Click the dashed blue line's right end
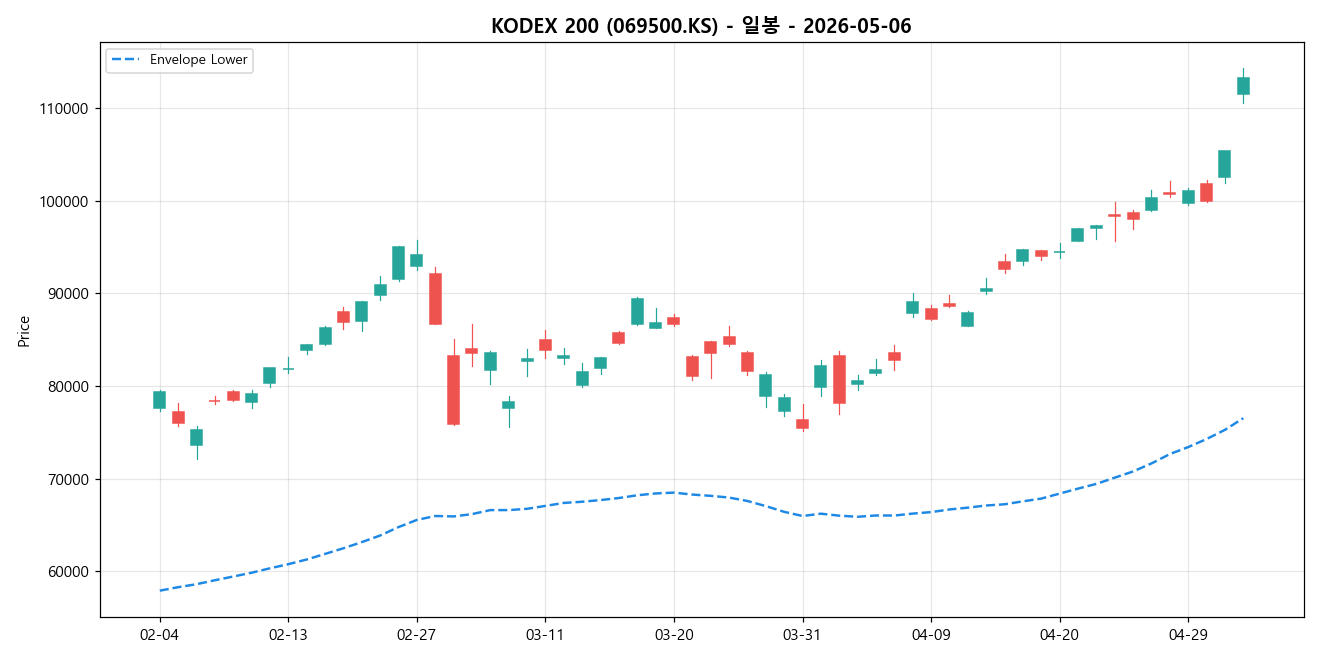1320x660 pixels. click(x=1241, y=419)
